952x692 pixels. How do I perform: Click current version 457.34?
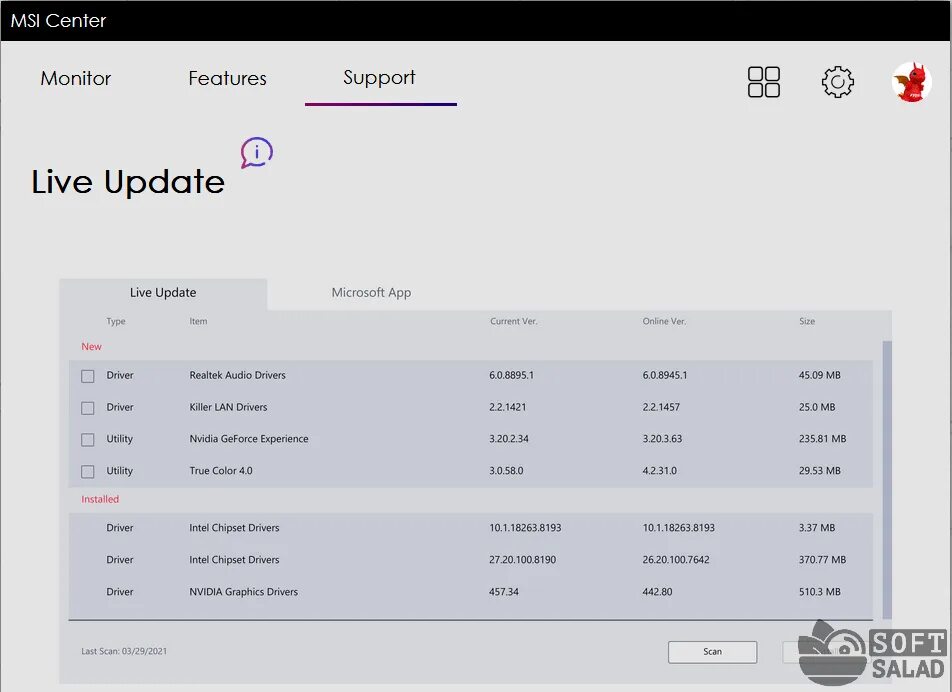(504, 592)
